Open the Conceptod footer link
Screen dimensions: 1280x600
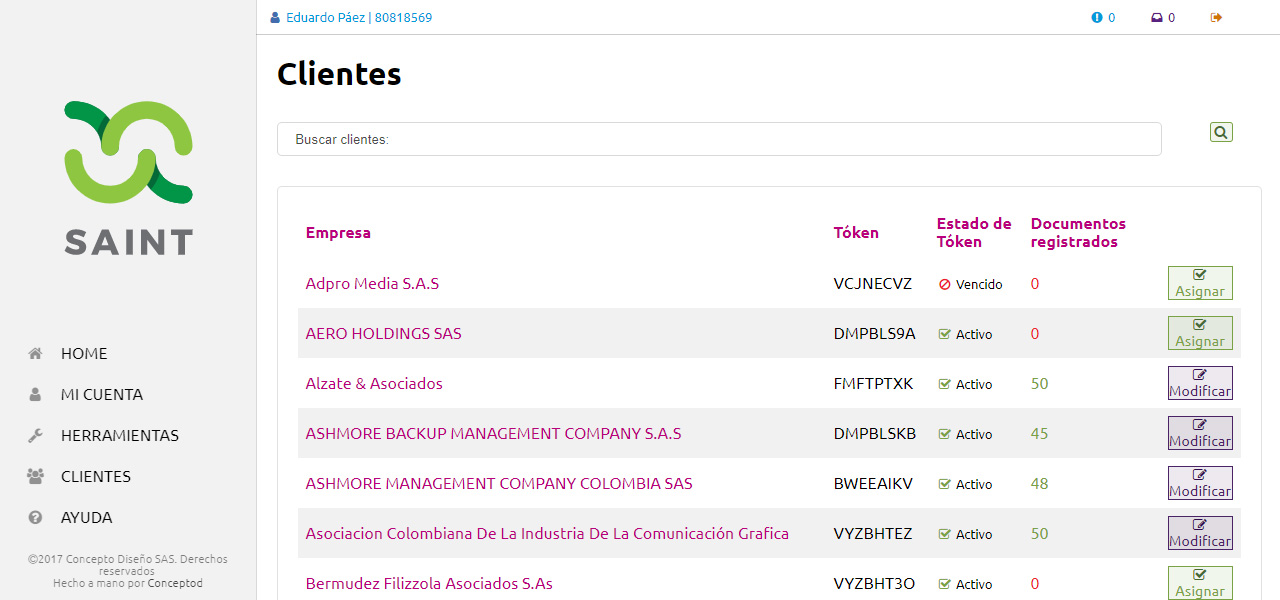click(175, 583)
